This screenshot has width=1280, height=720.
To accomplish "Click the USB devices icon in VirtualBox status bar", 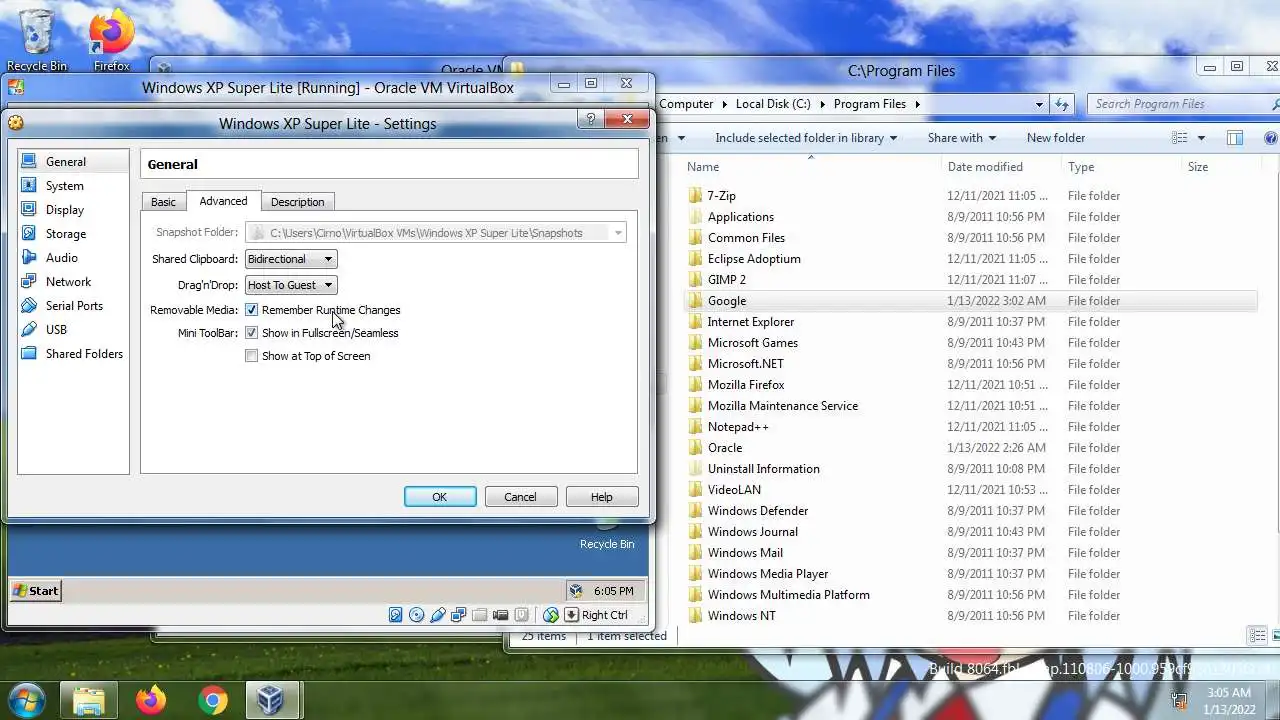I will 437,615.
